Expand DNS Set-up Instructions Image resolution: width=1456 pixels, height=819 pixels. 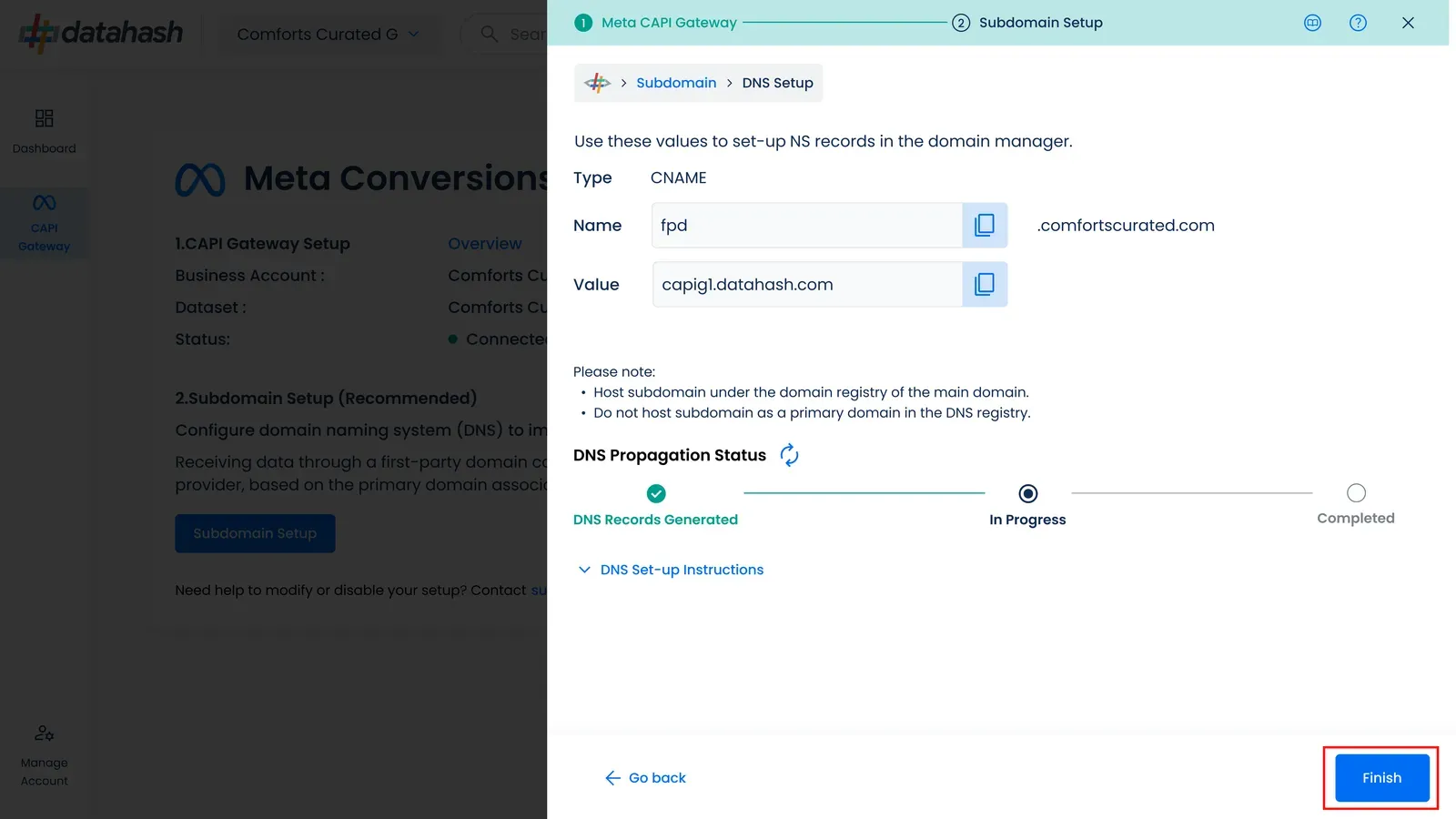click(x=671, y=570)
